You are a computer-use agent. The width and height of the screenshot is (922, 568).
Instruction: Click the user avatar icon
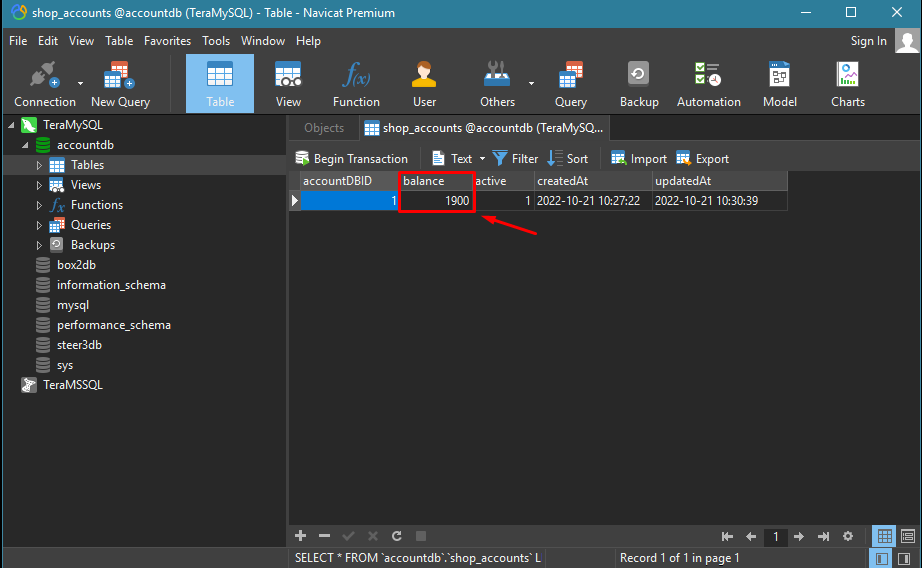(x=907, y=41)
